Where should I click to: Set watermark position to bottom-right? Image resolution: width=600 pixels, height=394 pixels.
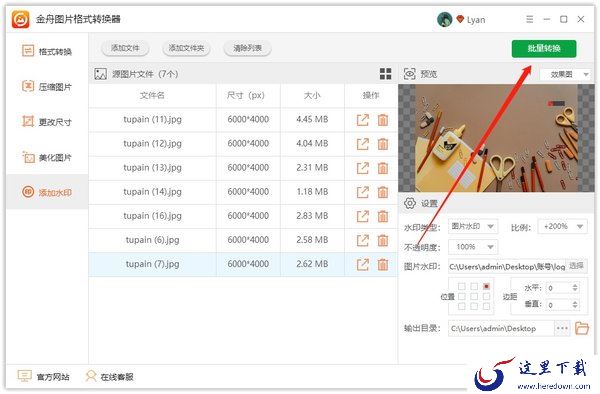[486, 306]
